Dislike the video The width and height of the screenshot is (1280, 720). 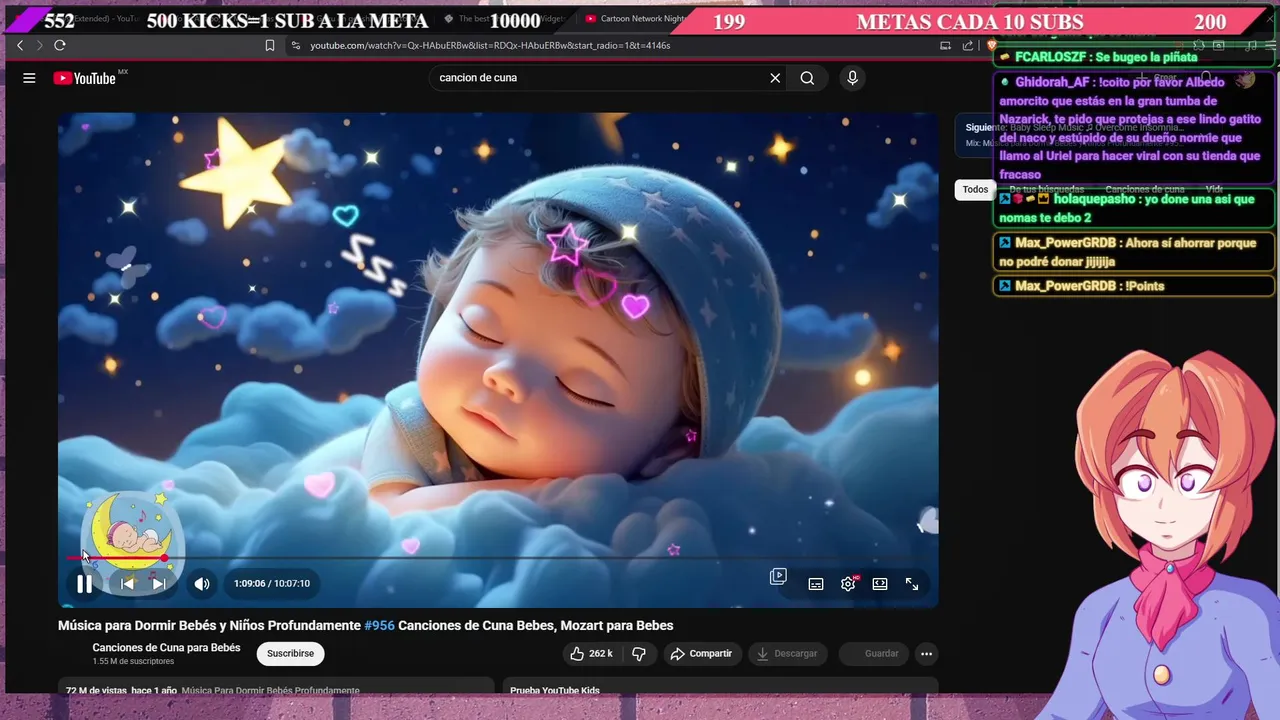(639, 653)
